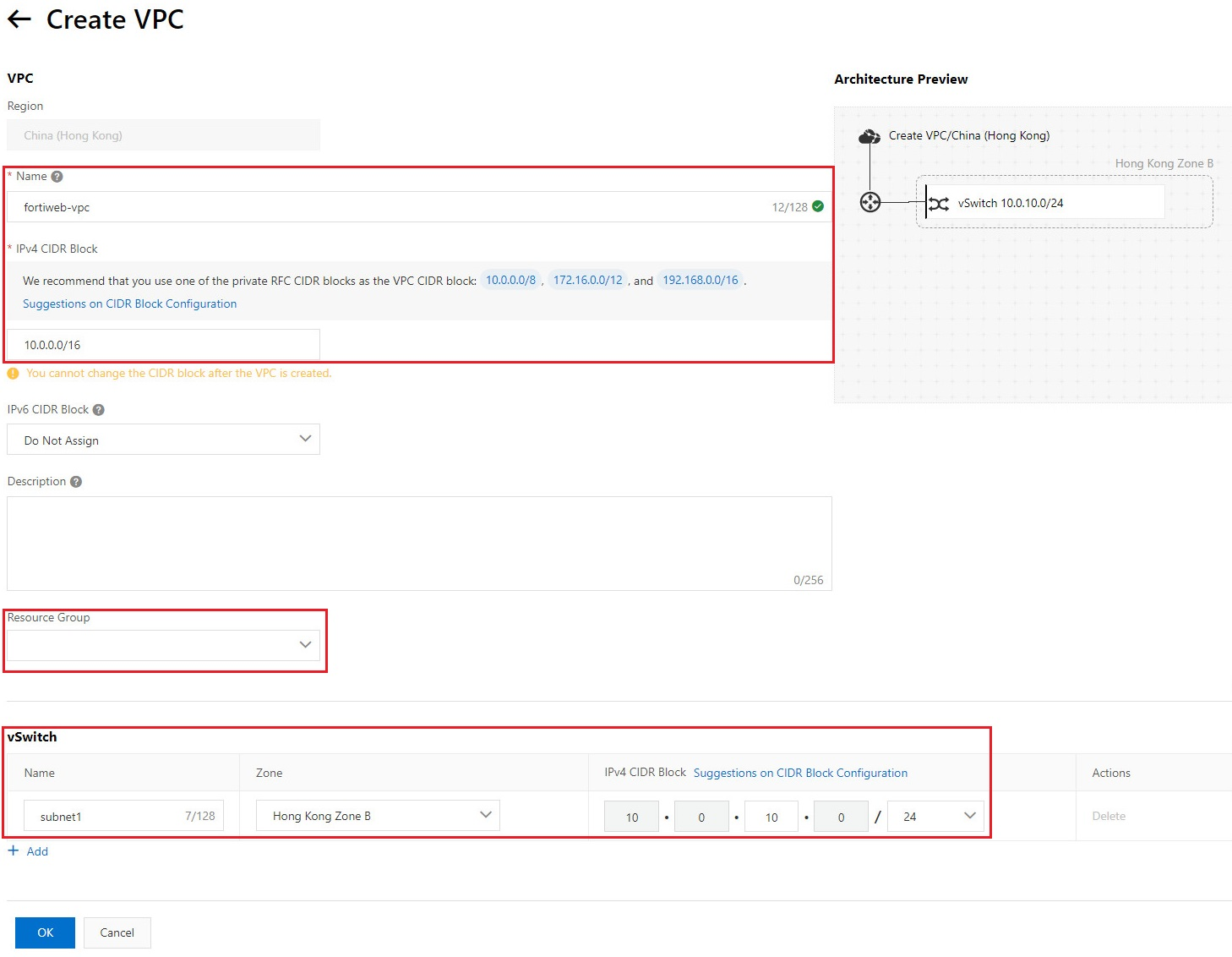The image size is (1232, 957).
Task: Click the router node icon in the diagram
Action: [869, 202]
